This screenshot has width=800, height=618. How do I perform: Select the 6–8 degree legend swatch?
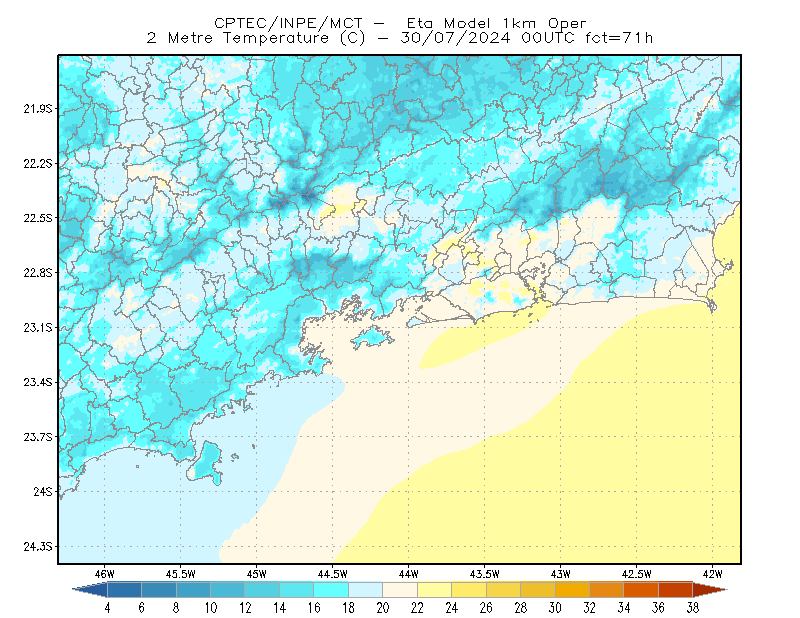(159, 590)
